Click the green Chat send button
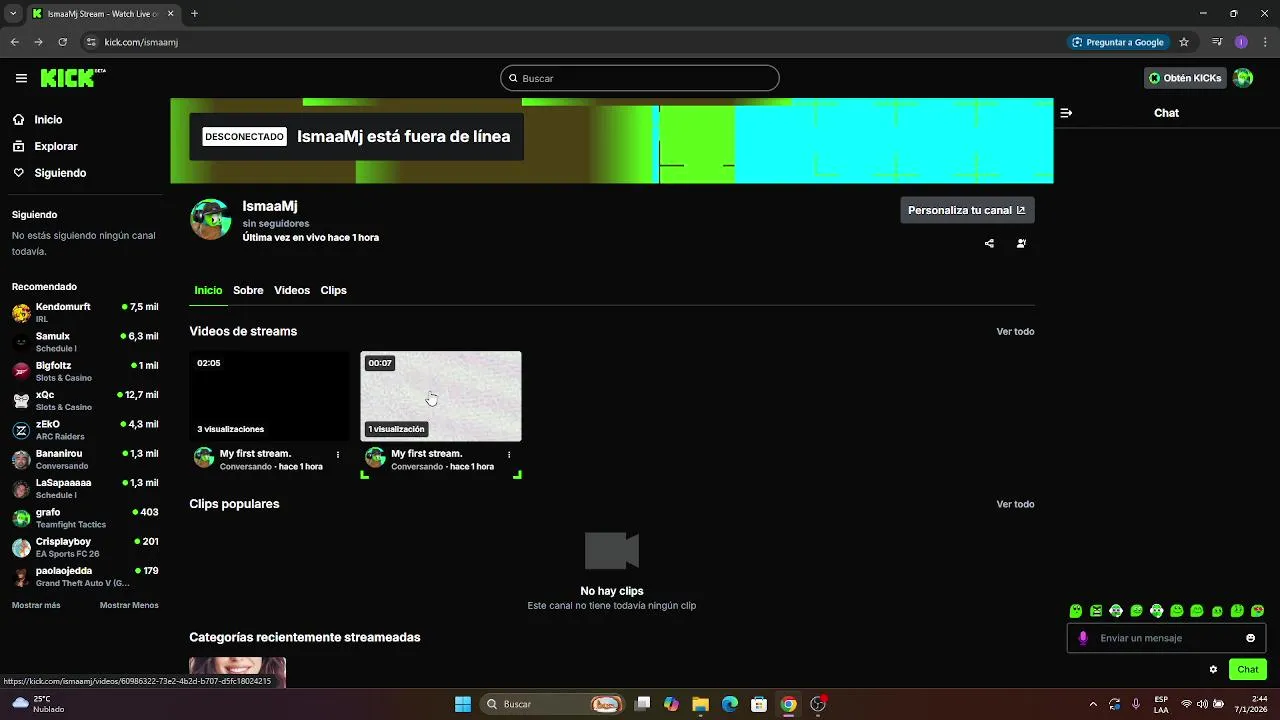Viewport: 1280px width, 720px height. pos(1248,669)
